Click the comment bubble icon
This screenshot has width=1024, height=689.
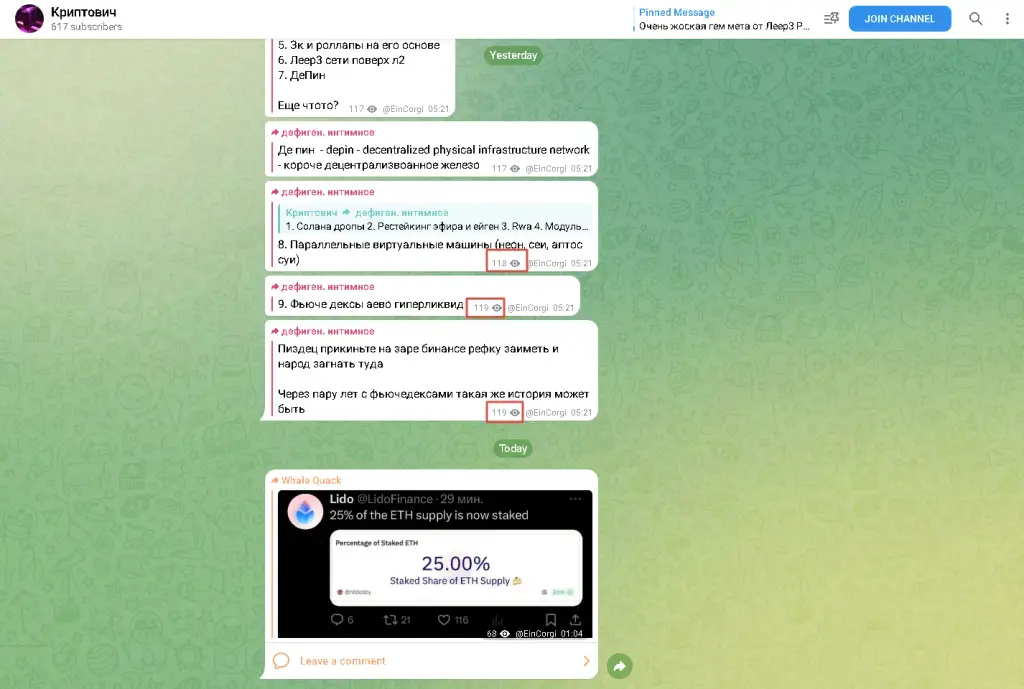(x=281, y=661)
